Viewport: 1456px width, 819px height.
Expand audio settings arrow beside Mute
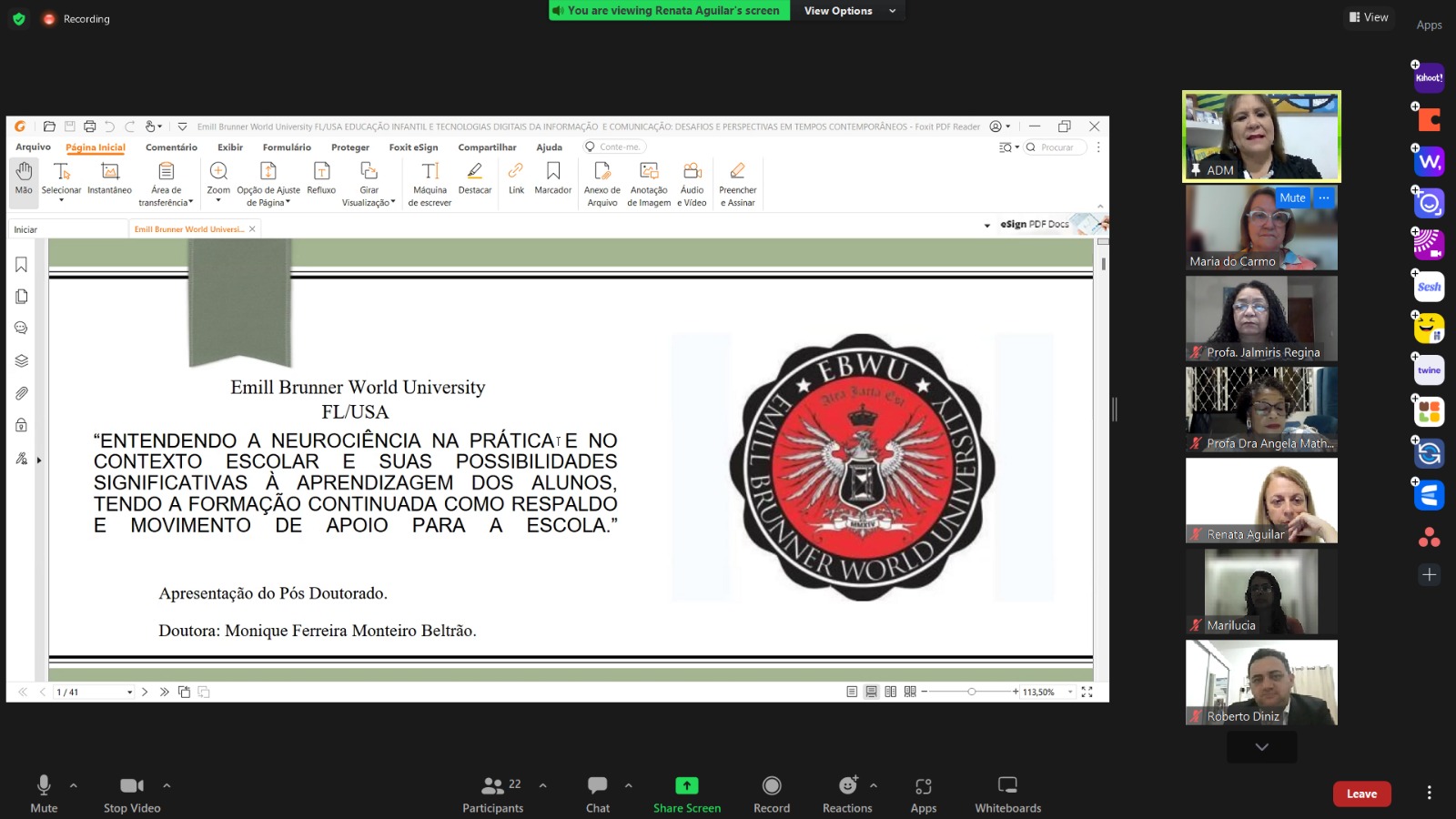coord(74,785)
